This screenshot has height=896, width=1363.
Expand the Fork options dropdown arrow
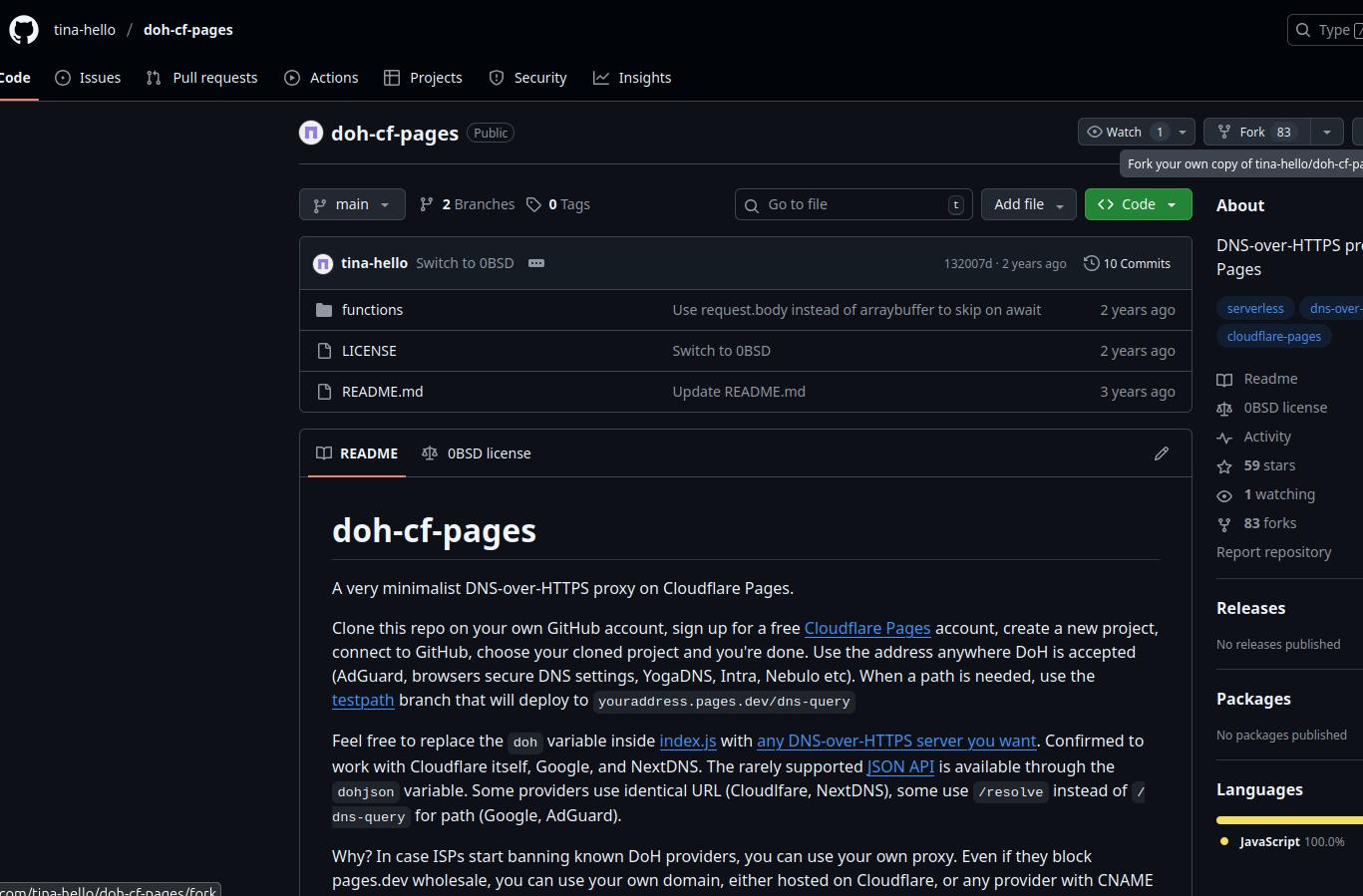point(1326,132)
